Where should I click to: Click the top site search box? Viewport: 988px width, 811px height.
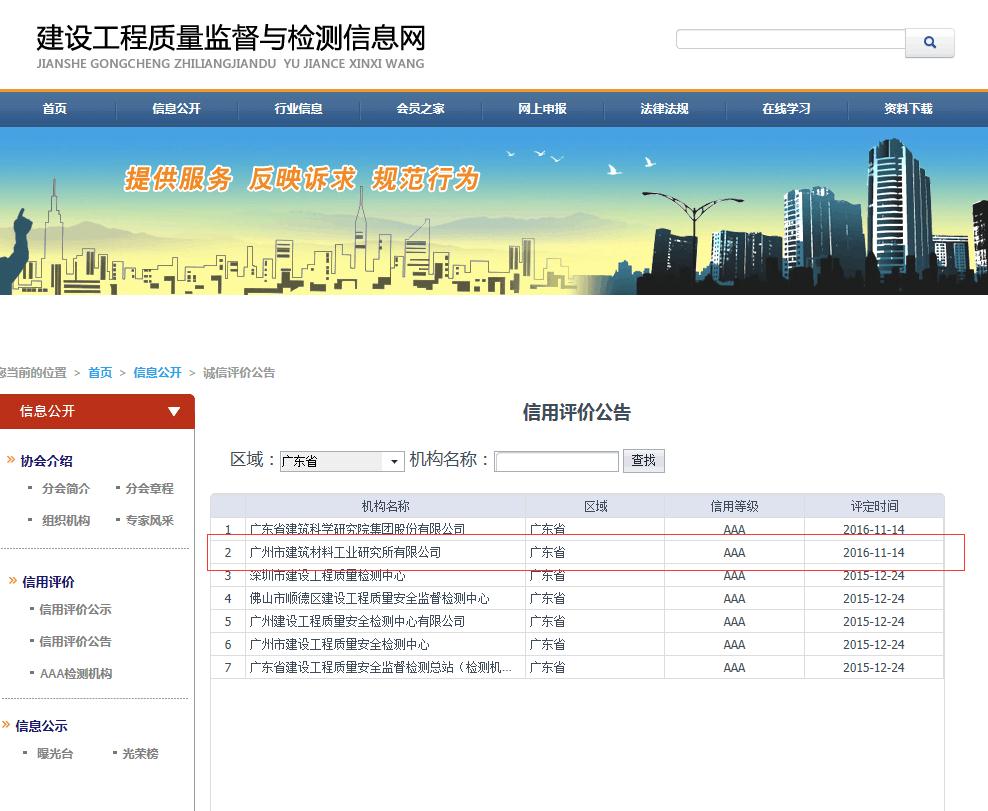[x=790, y=40]
